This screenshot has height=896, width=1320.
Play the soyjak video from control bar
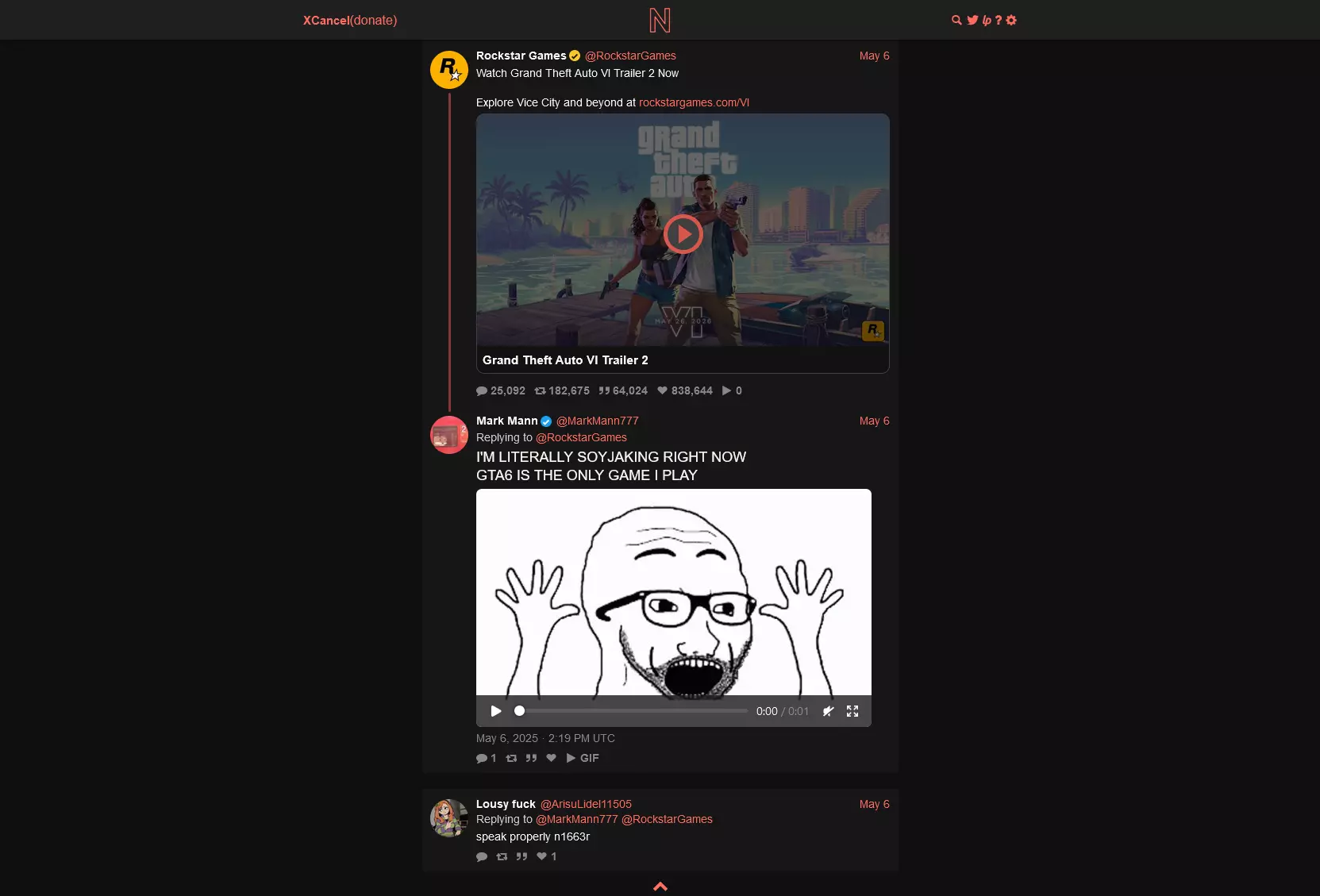coord(496,711)
